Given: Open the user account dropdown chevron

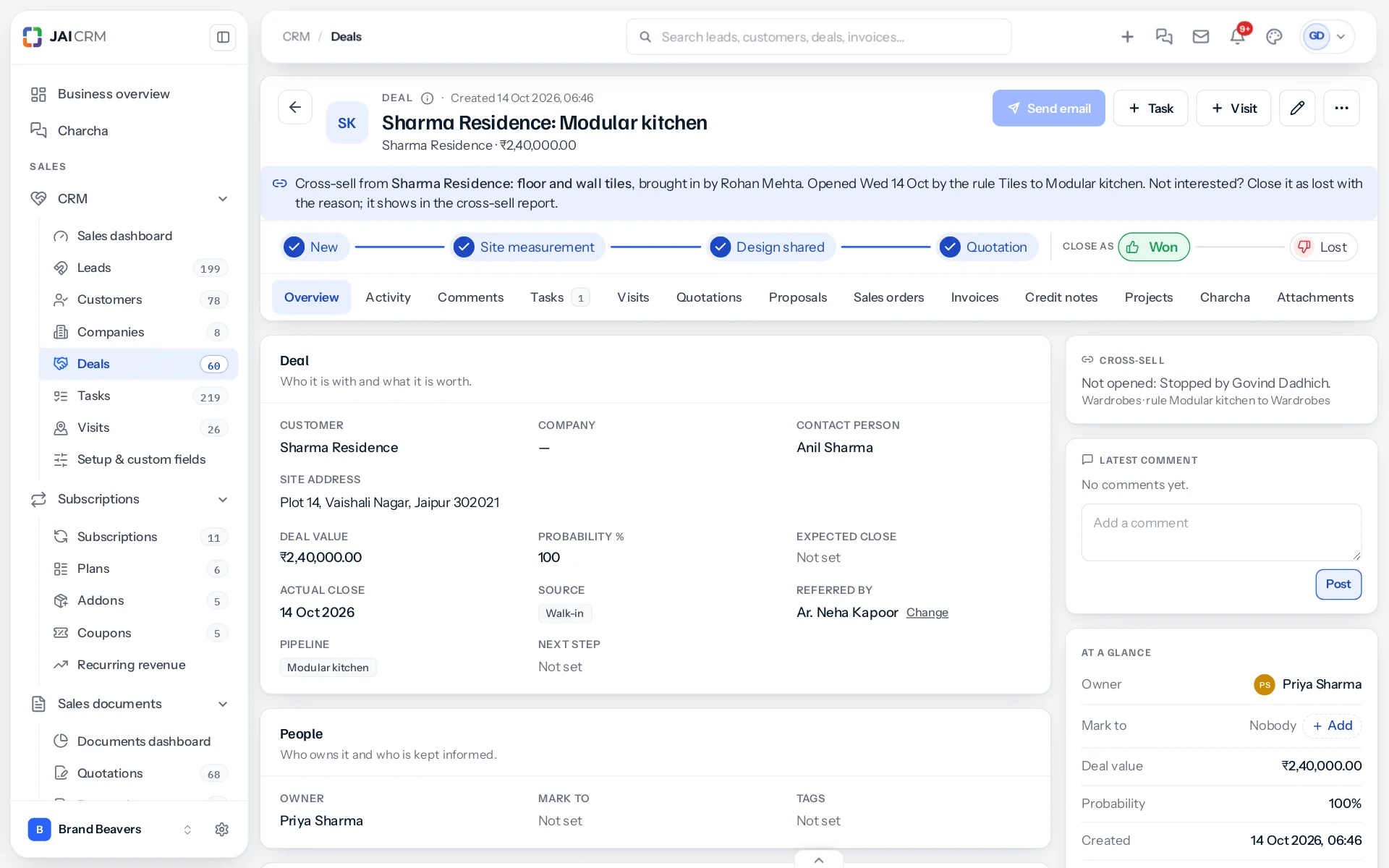Looking at the screenshot, I should click(x=1341, y=37).
